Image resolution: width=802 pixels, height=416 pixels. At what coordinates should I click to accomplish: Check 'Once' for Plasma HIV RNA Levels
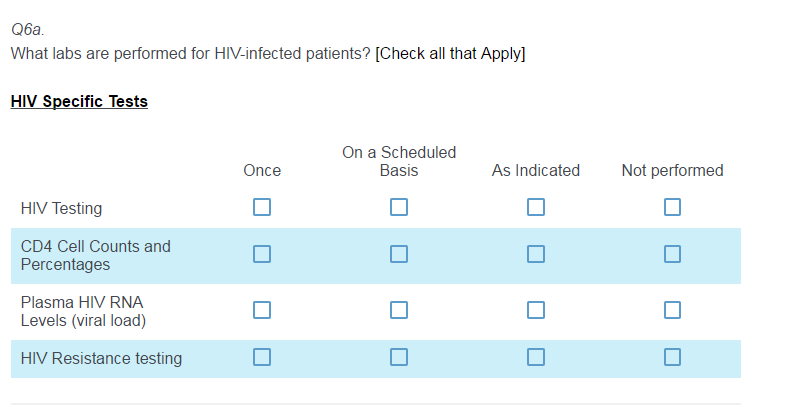click(262, 310)
